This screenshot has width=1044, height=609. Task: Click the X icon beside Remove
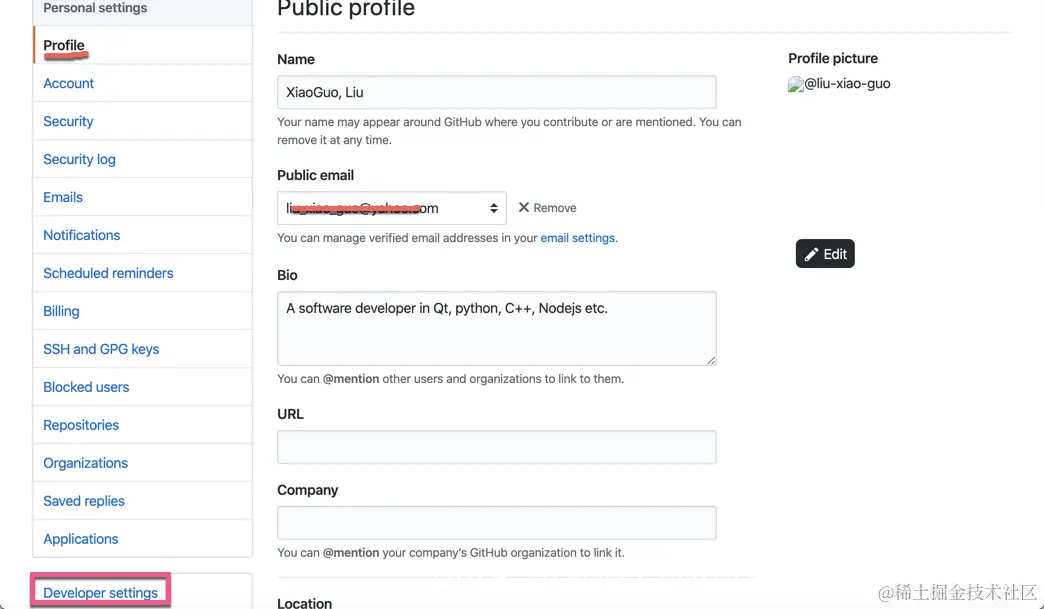click(524, 207)
